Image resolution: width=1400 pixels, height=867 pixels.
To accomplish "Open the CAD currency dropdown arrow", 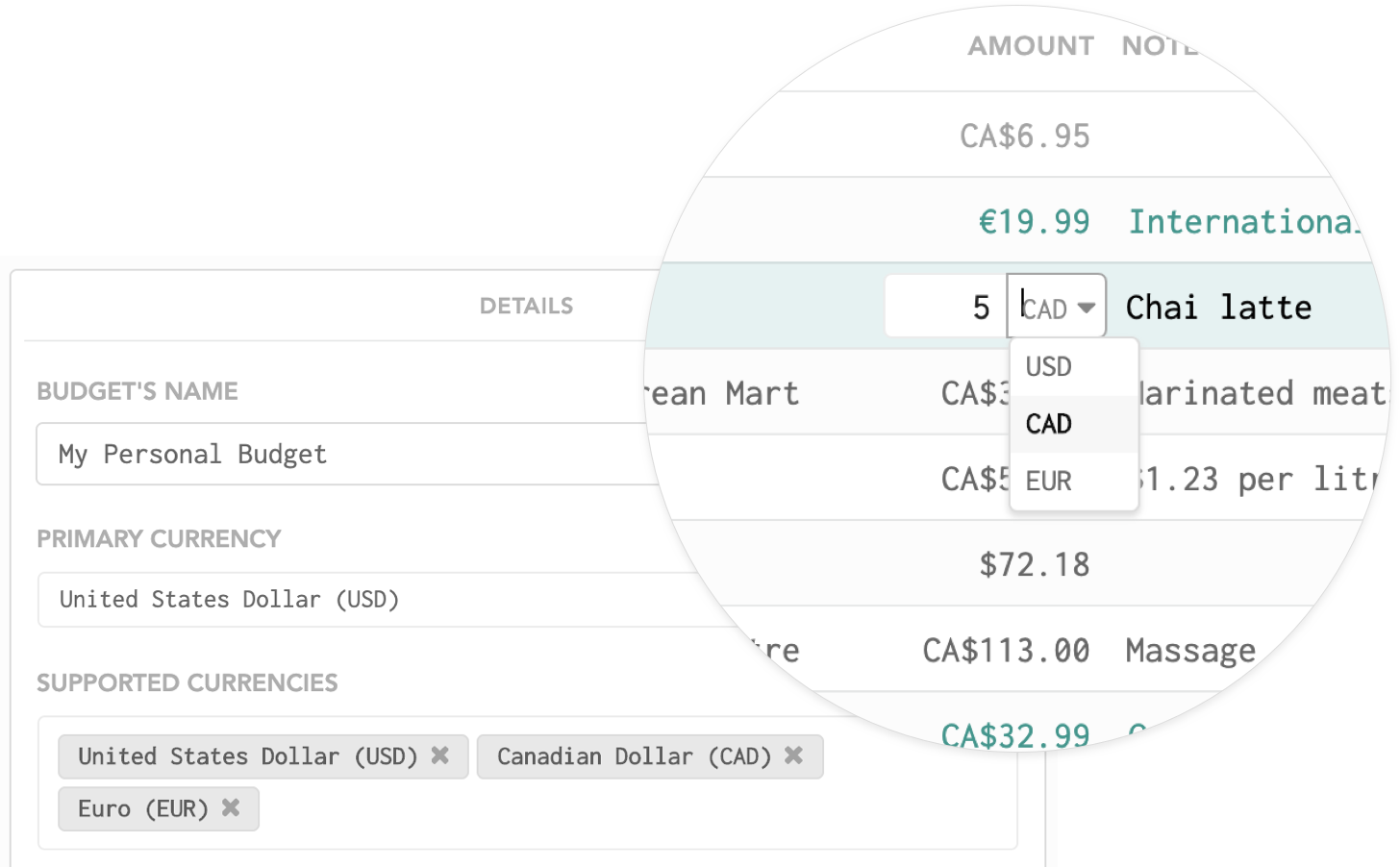I will [1087, 308].
